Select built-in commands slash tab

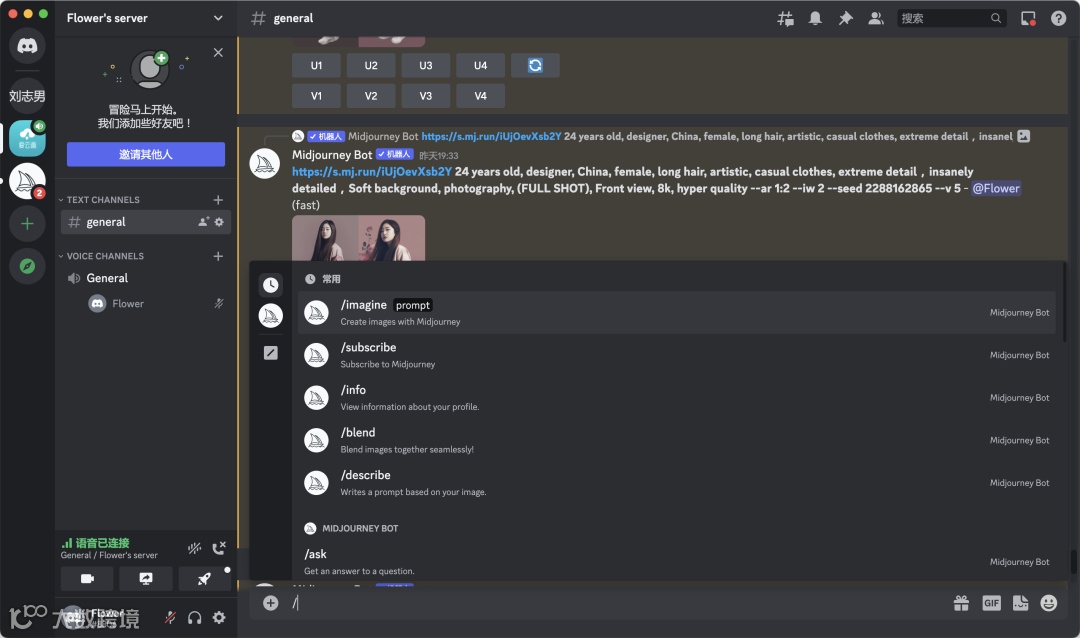tap(271, 353)
